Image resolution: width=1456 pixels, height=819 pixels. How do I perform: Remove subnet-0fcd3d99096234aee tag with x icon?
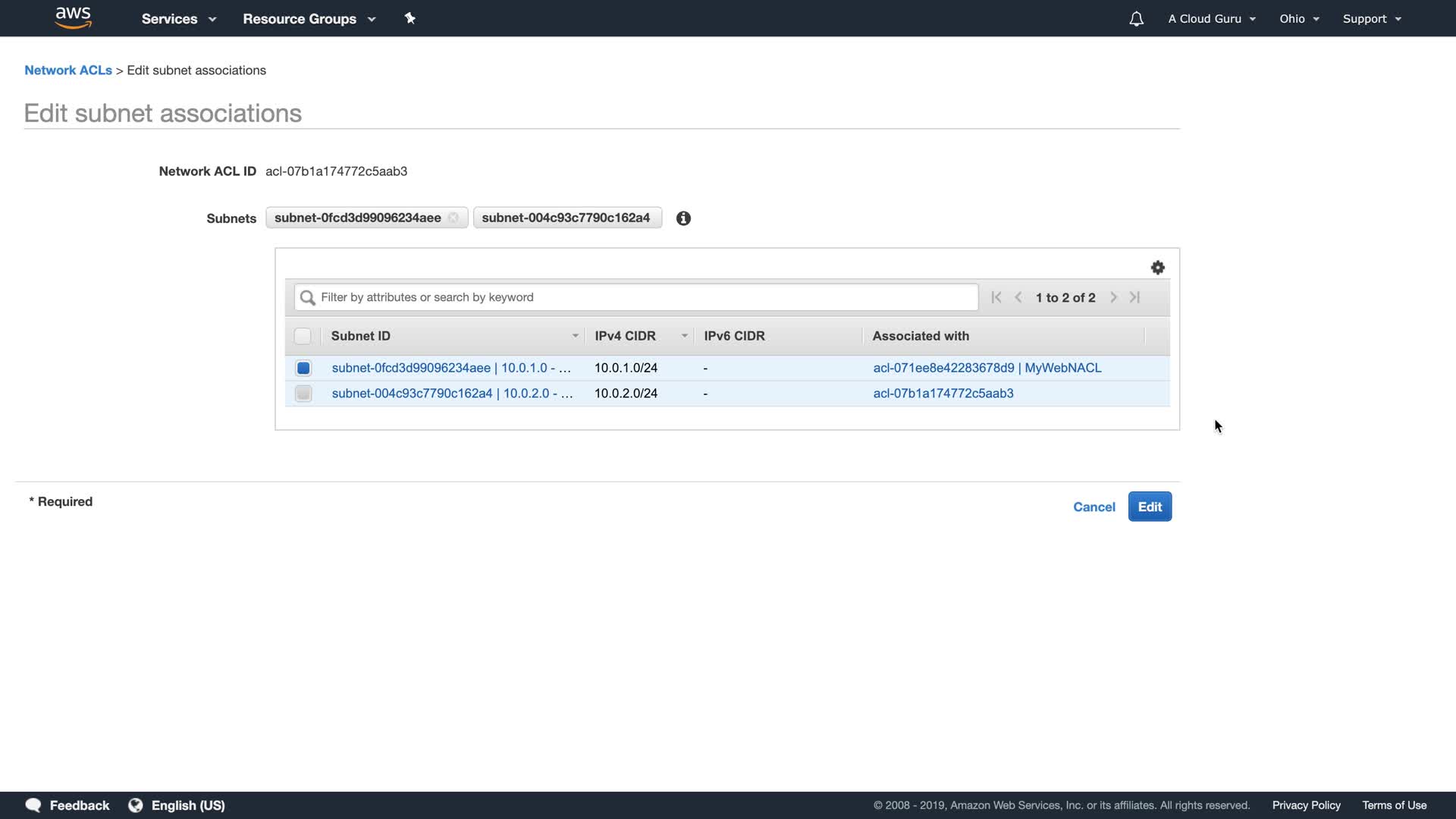(453, 218)
